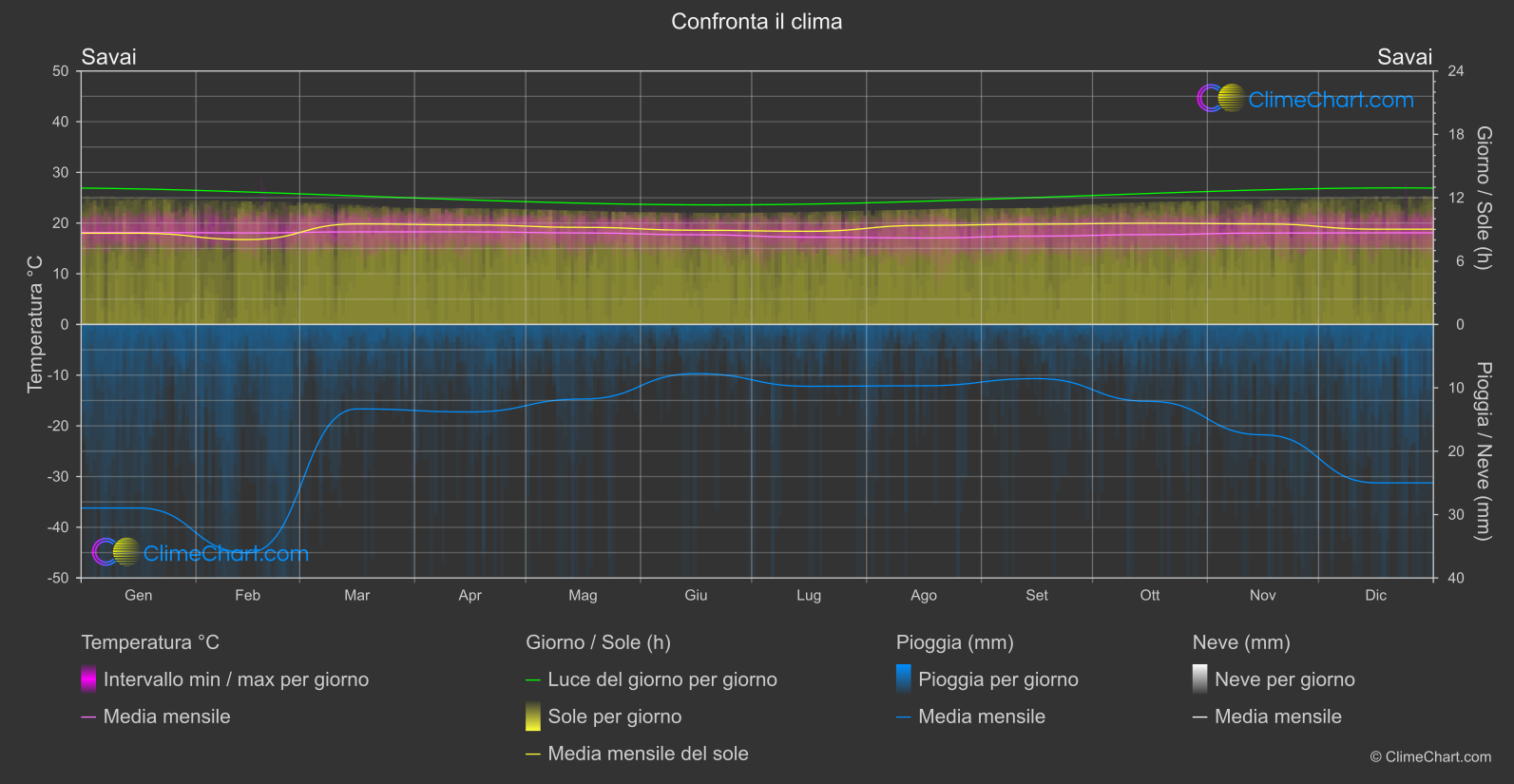
Task: Open ClimeChart.com link at top right
Action: (1331, 100)
